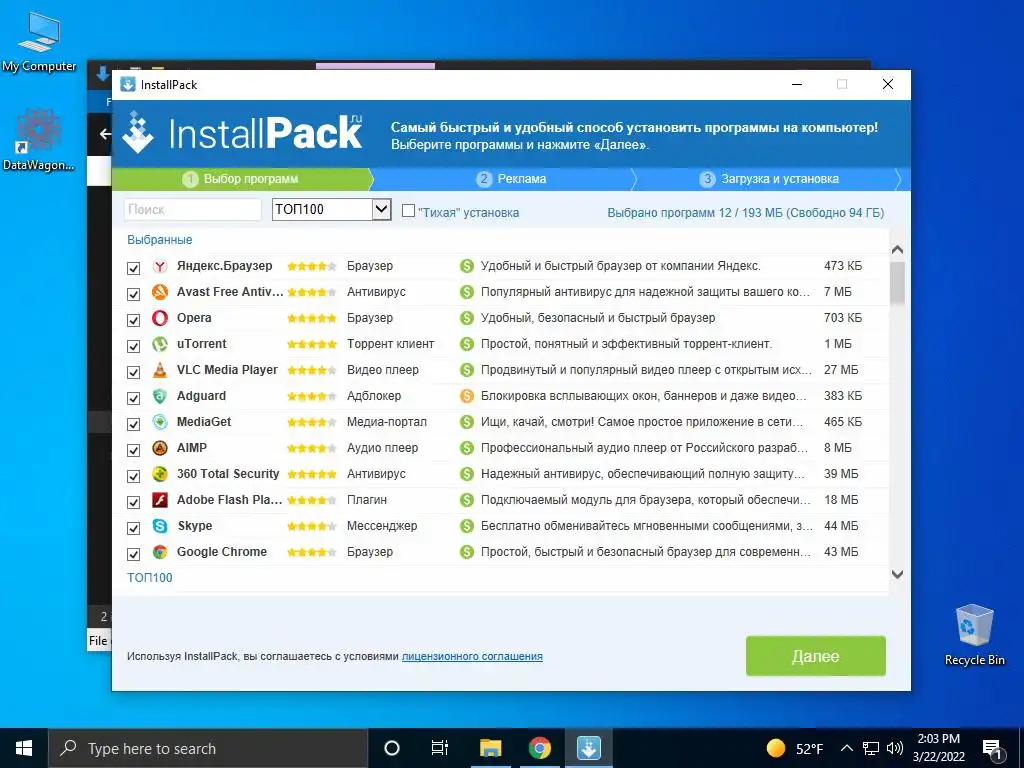Uncheck the Avast Free Antivirus checkbox
The height and width of the screenshot is (768, 1024).
[133, 294]
